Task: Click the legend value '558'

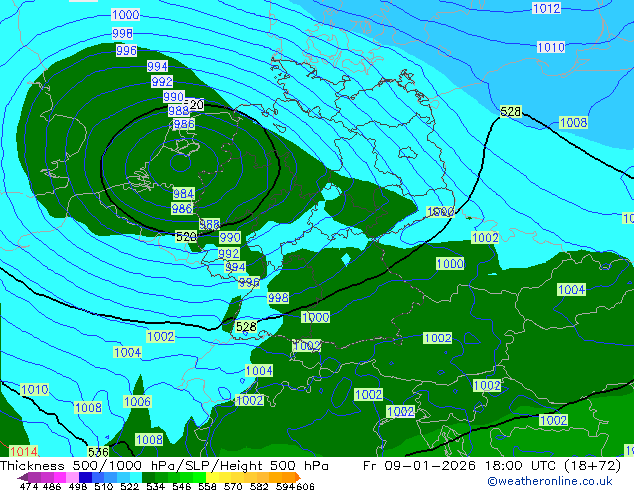Action: tap(207, 486)
